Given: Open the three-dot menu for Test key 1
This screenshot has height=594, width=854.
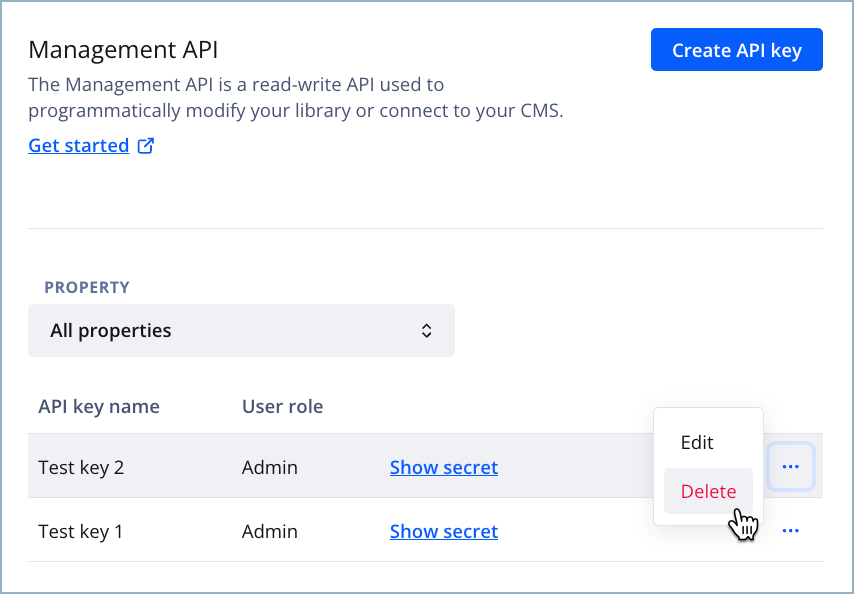Looking at the screenshot, I should pos(790,531).
